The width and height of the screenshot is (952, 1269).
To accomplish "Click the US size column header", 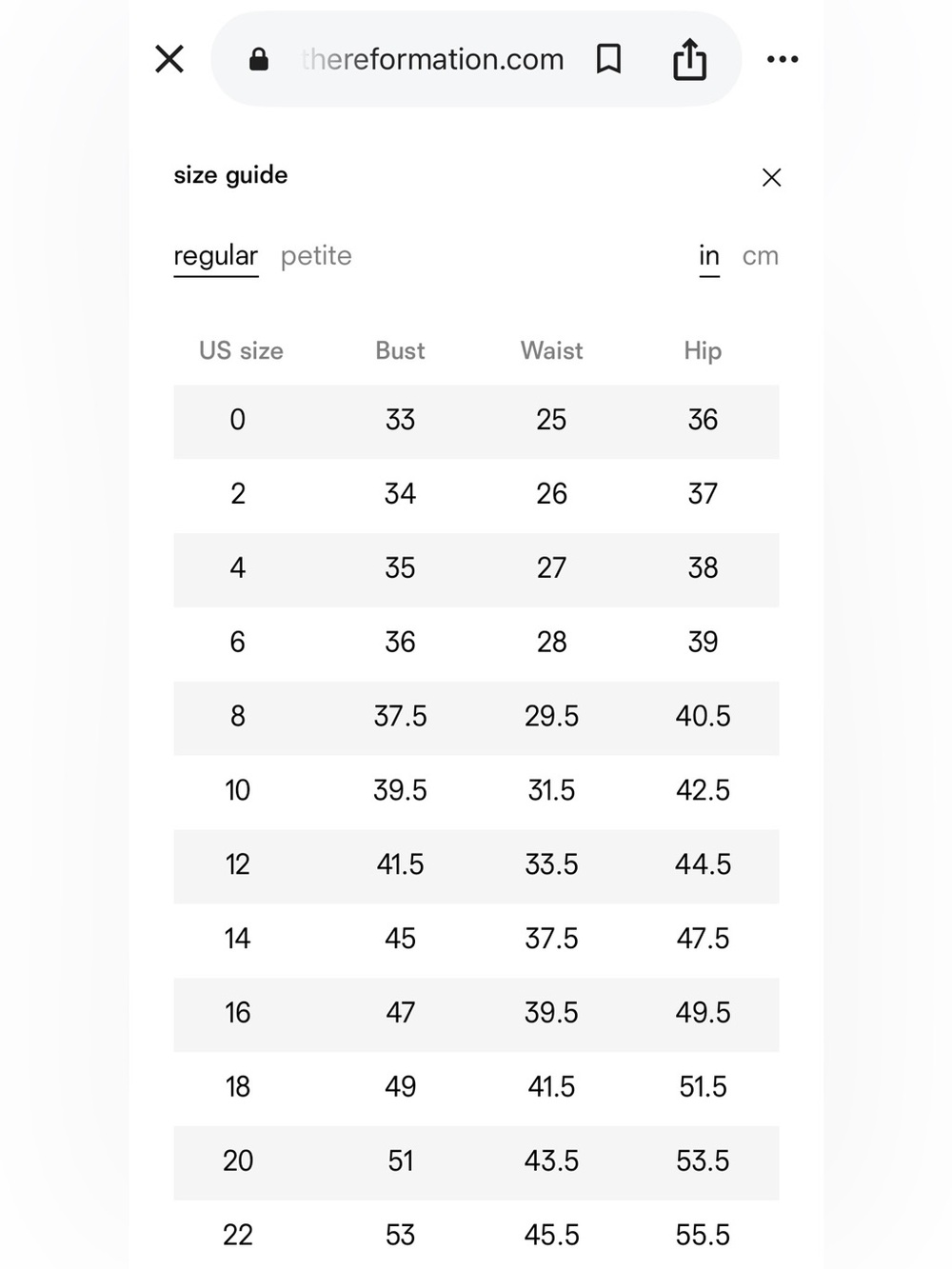I will pos(241,350).
